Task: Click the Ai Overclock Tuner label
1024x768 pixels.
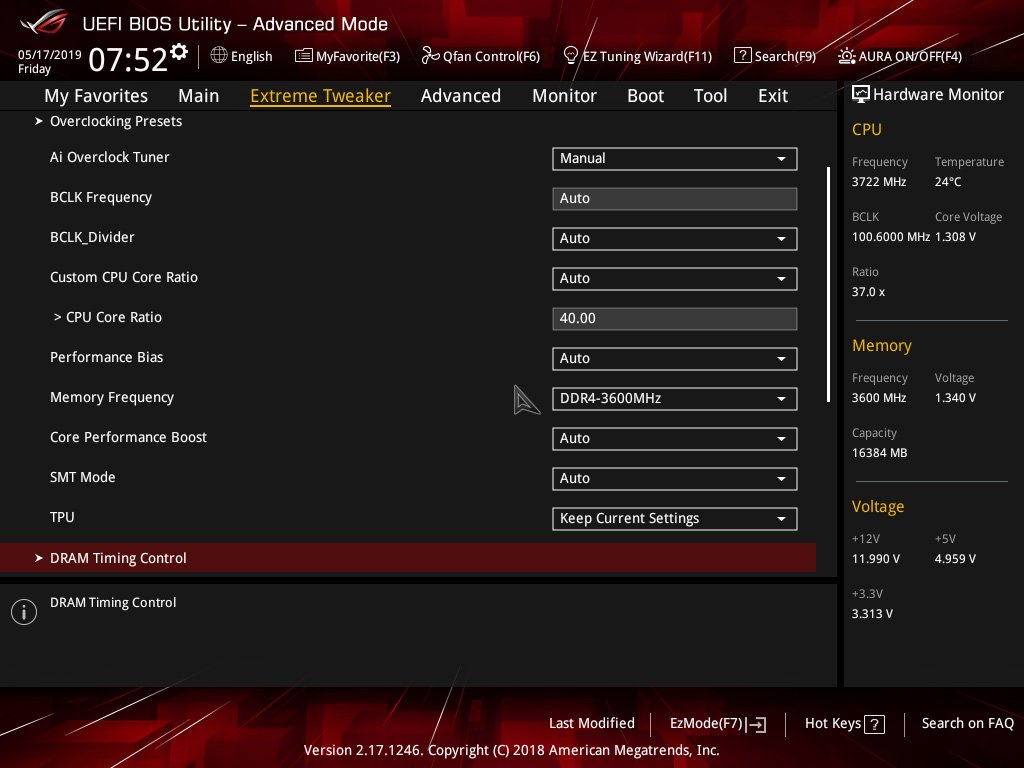Action: (x=110, y=157)
